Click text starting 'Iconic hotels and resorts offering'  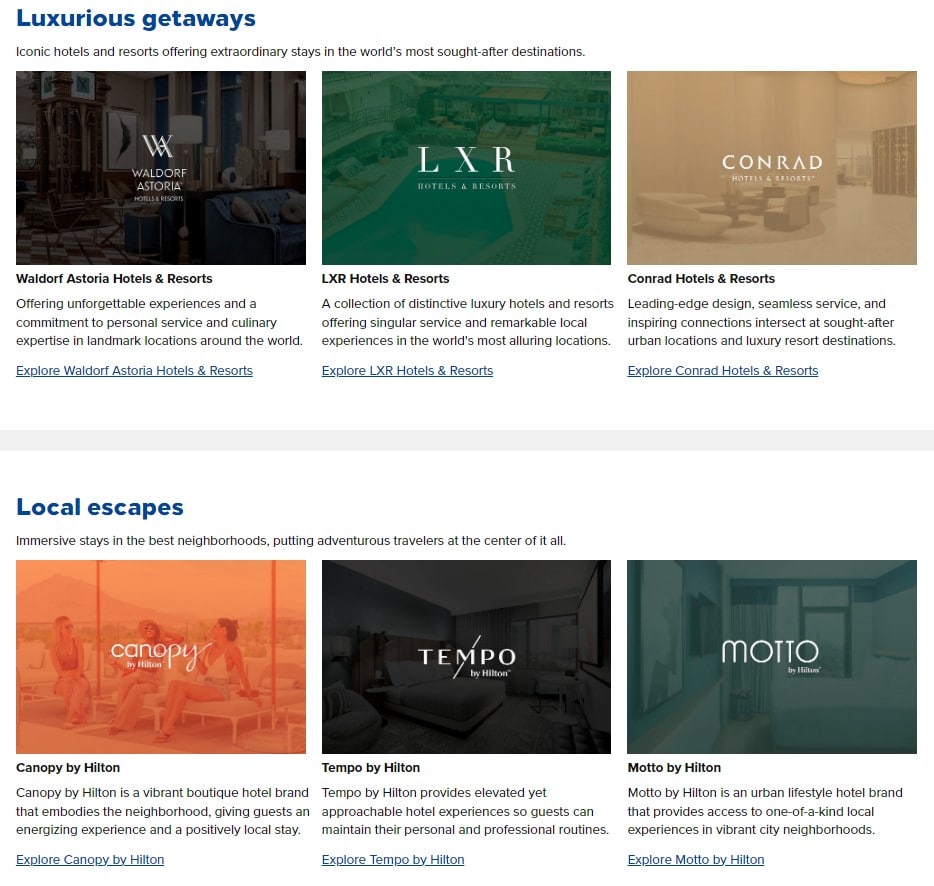click(300, 52)
